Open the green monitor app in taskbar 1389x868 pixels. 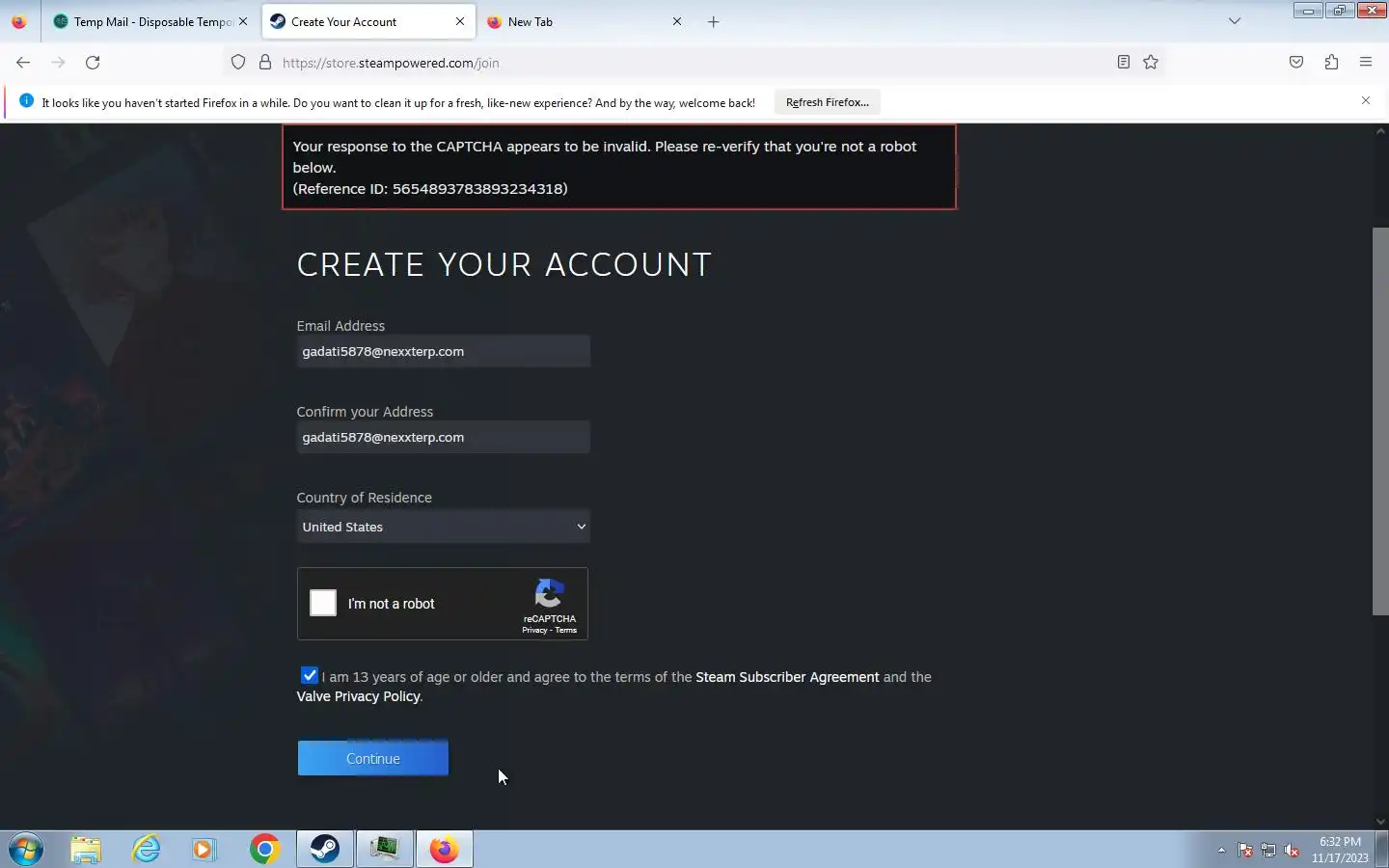pos(385,850)
